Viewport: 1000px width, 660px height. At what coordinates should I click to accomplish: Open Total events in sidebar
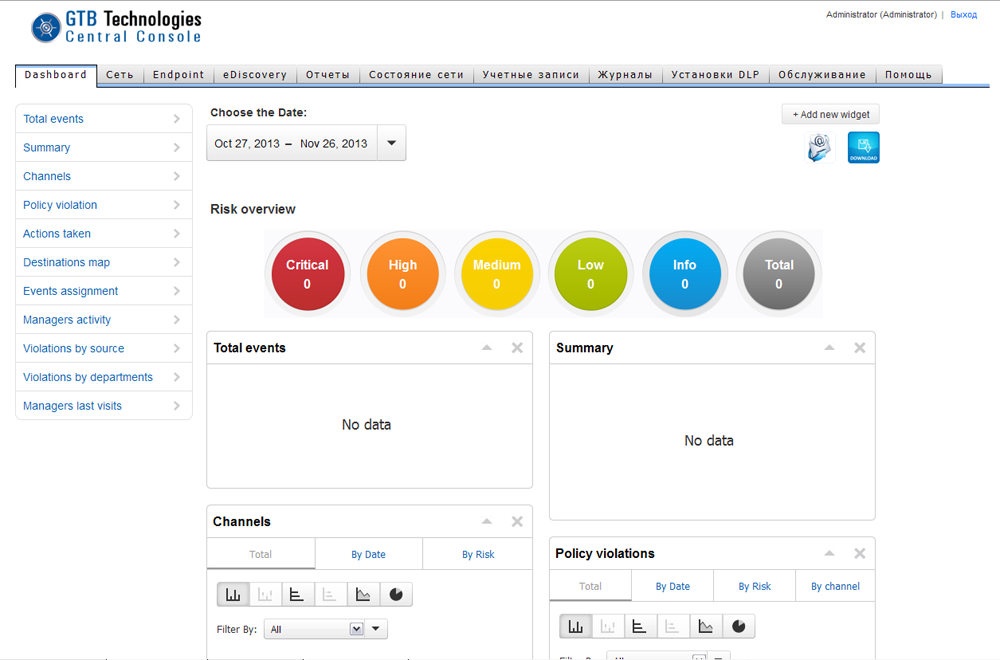pyautogui.click(x=103, y=119)
